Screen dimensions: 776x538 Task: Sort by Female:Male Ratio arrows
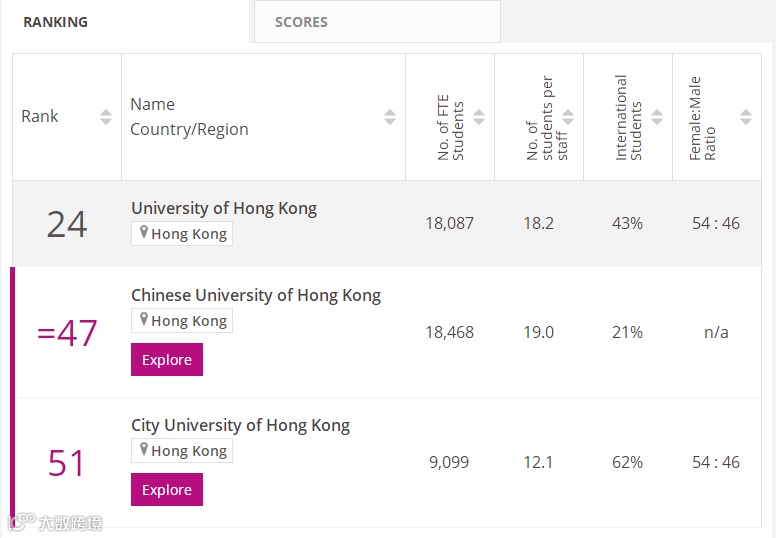pyautogui.click(x=746, y=117)
